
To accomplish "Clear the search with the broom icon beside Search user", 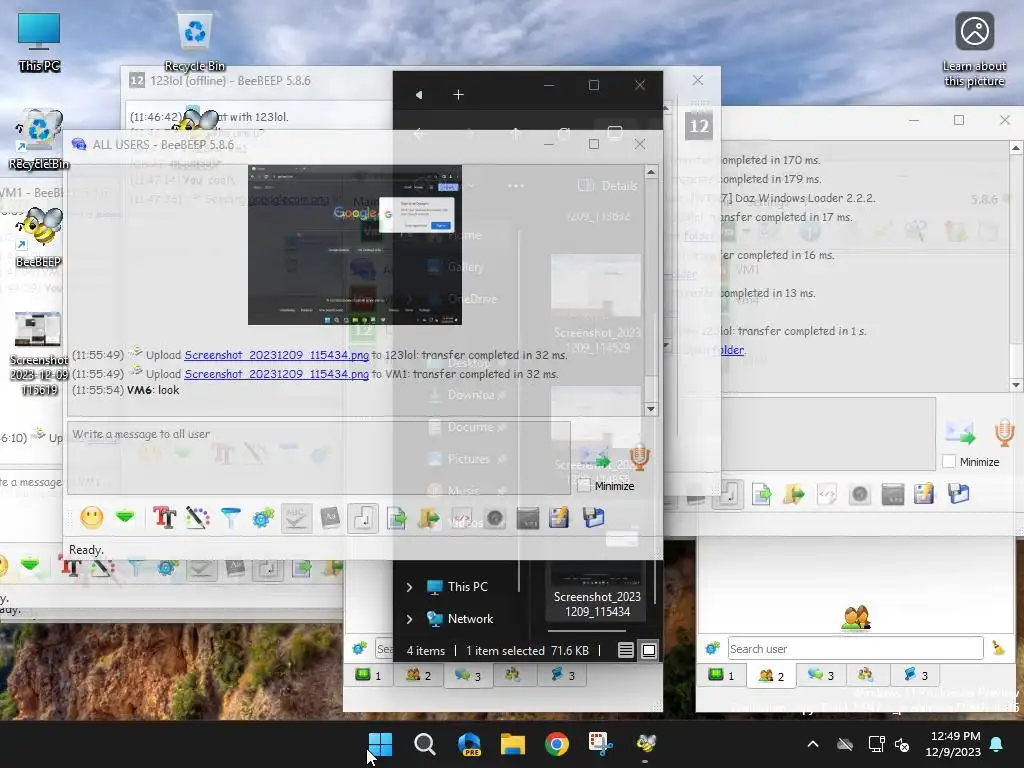I will point(998,648).
